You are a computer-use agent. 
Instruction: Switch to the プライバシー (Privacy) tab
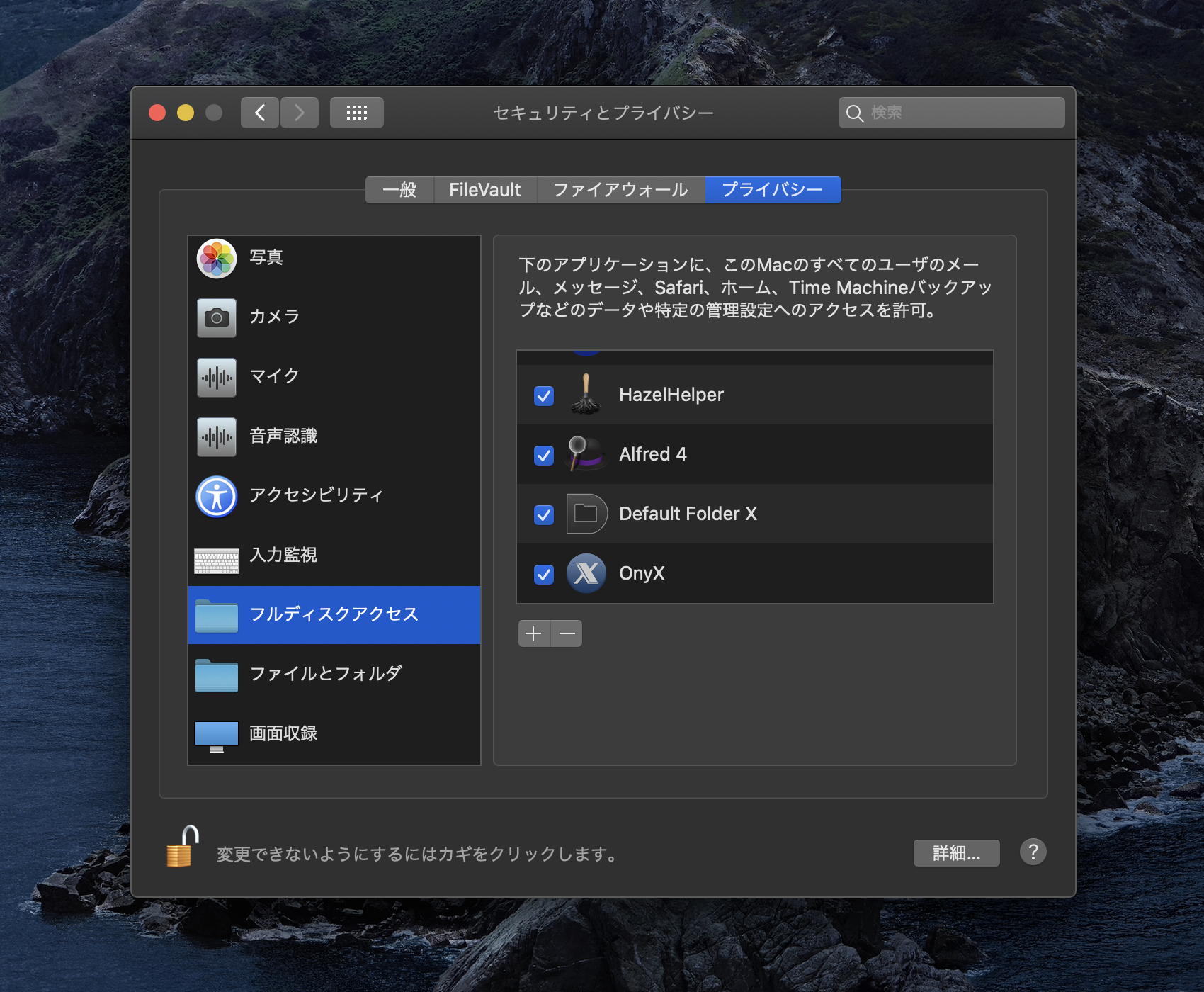coord(773,190)
